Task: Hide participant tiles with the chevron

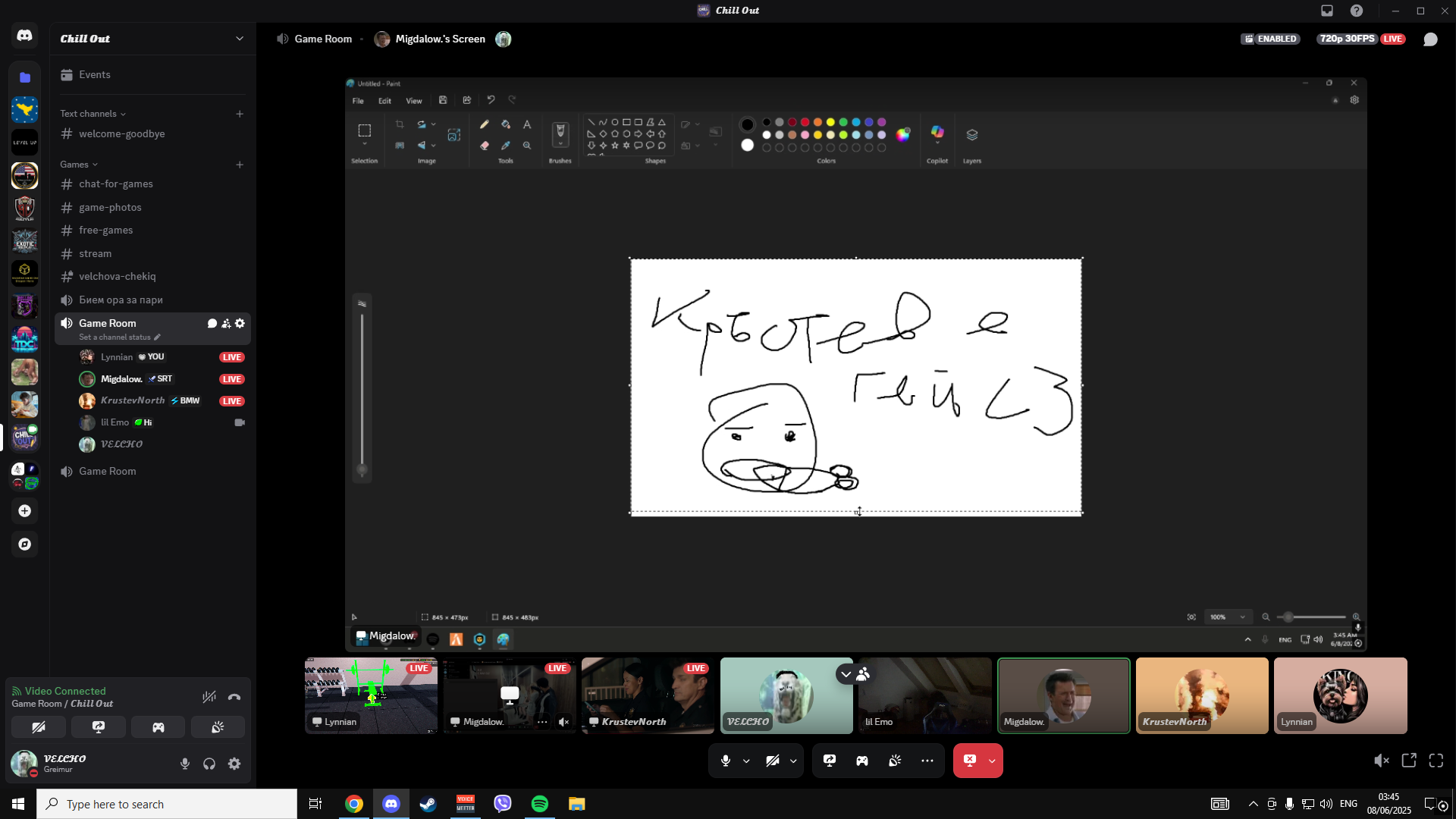Action: tap(846, 674)
